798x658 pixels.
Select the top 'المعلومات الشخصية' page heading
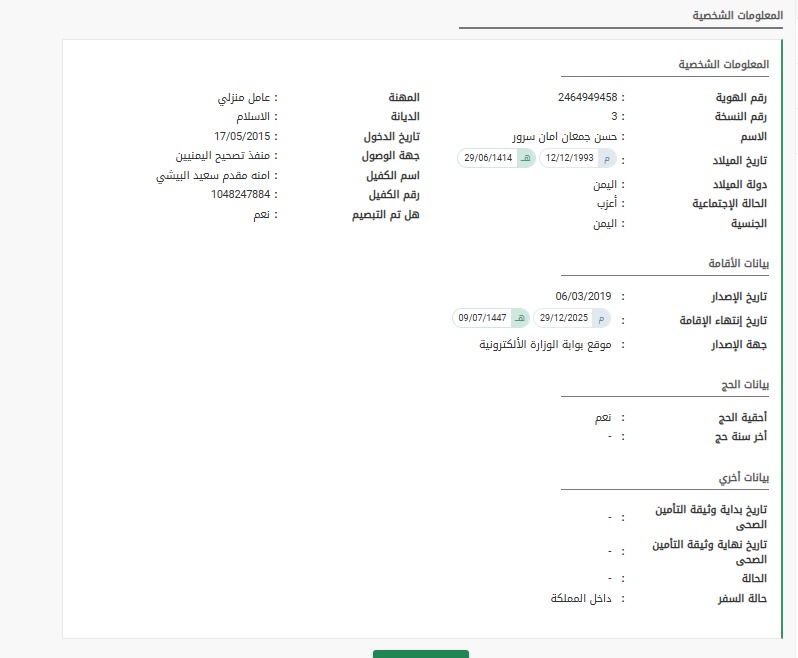click(730, 17)
